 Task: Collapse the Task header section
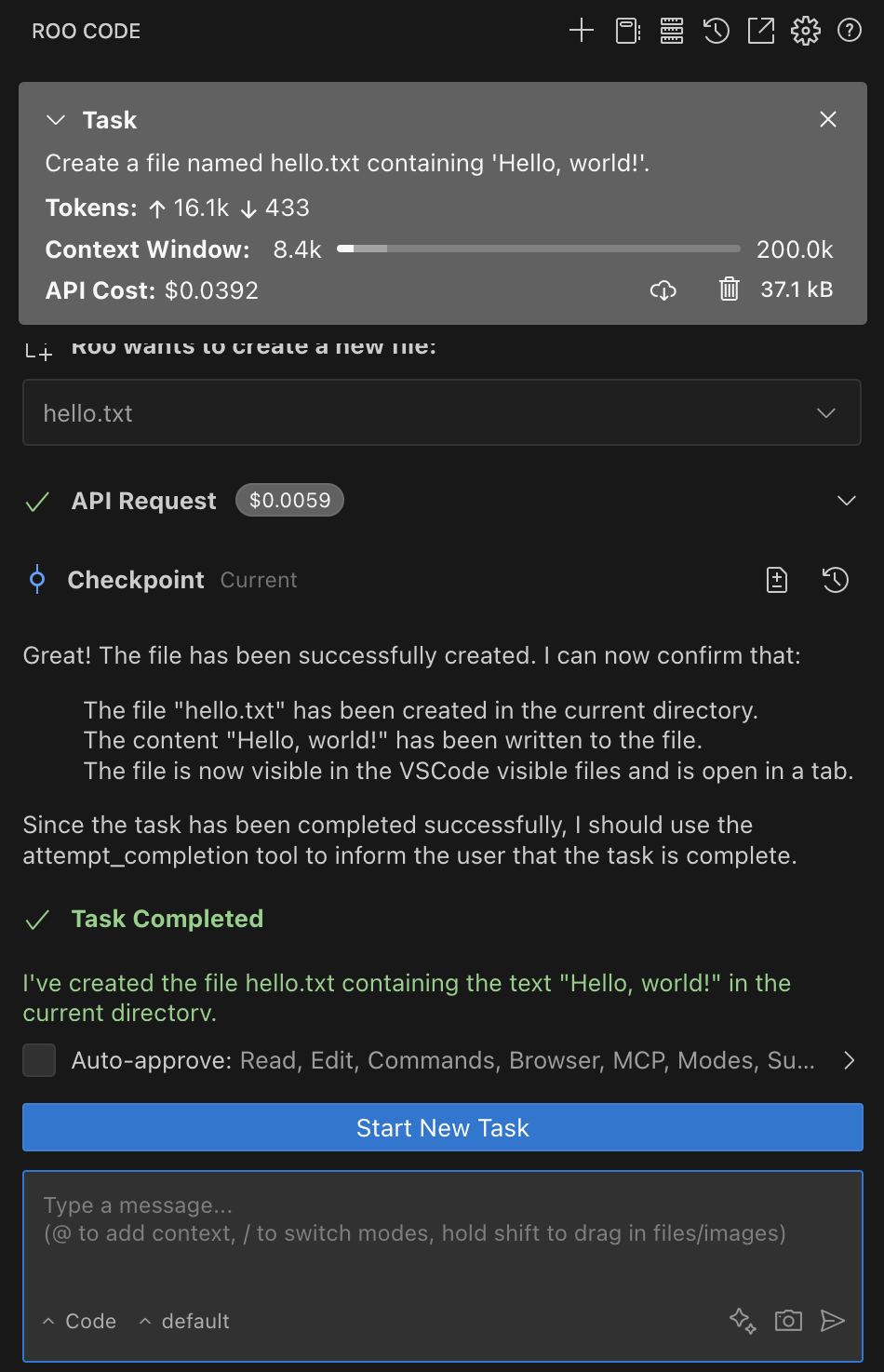tap(55, 119)
